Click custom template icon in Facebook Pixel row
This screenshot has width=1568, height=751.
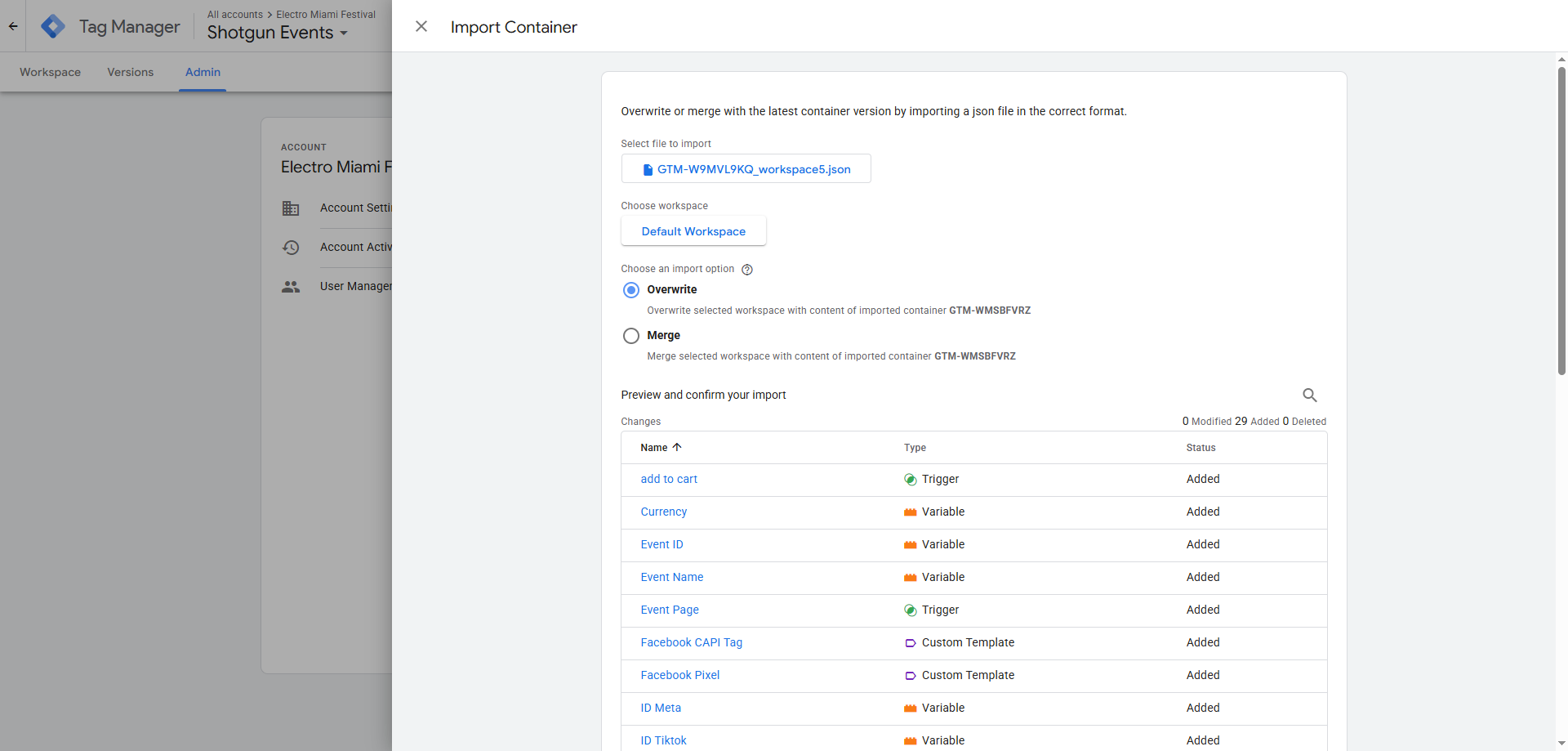click(x=910, y=676)
